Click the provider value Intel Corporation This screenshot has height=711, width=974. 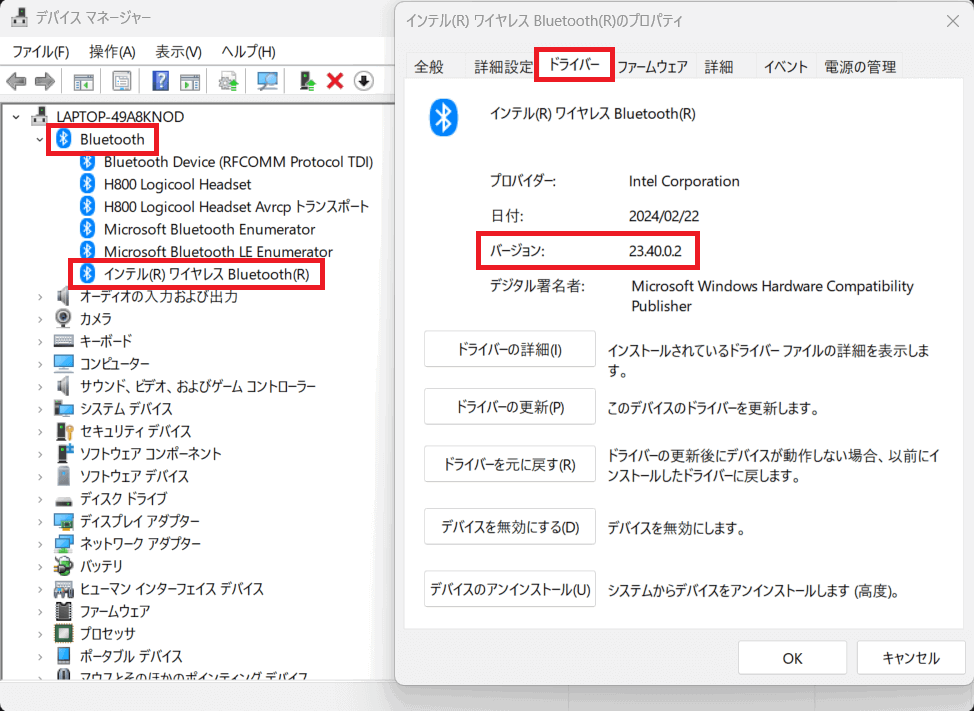pos(684,181)
